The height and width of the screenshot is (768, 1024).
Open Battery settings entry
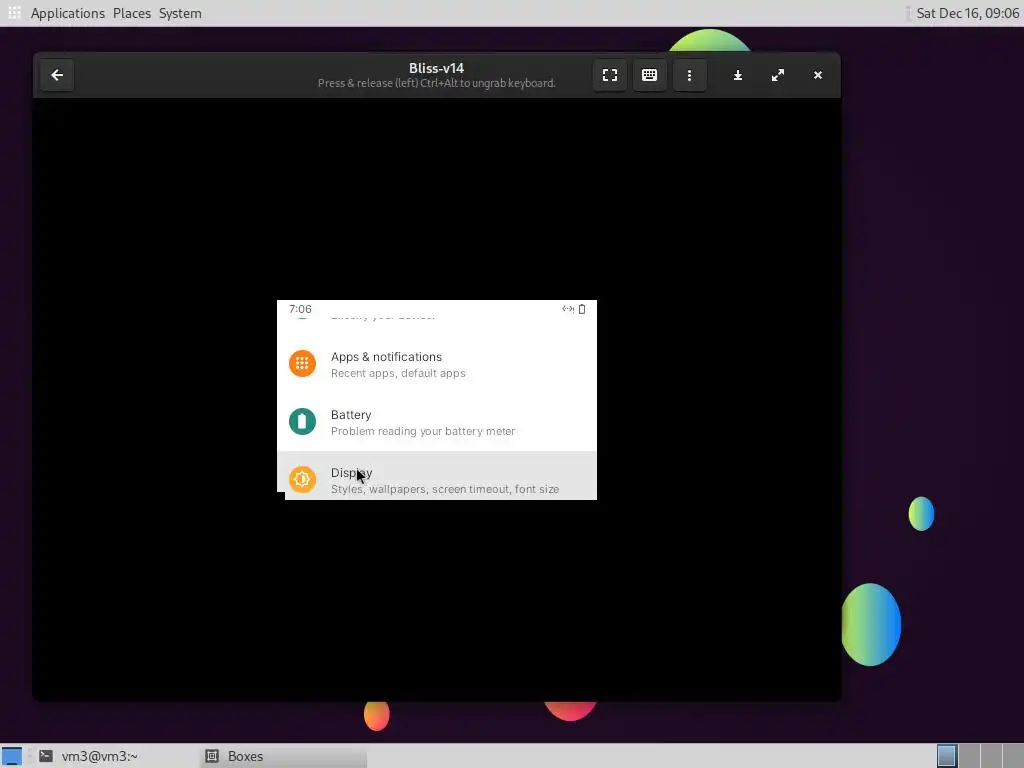pyautogui.click(x=437, y=423)
